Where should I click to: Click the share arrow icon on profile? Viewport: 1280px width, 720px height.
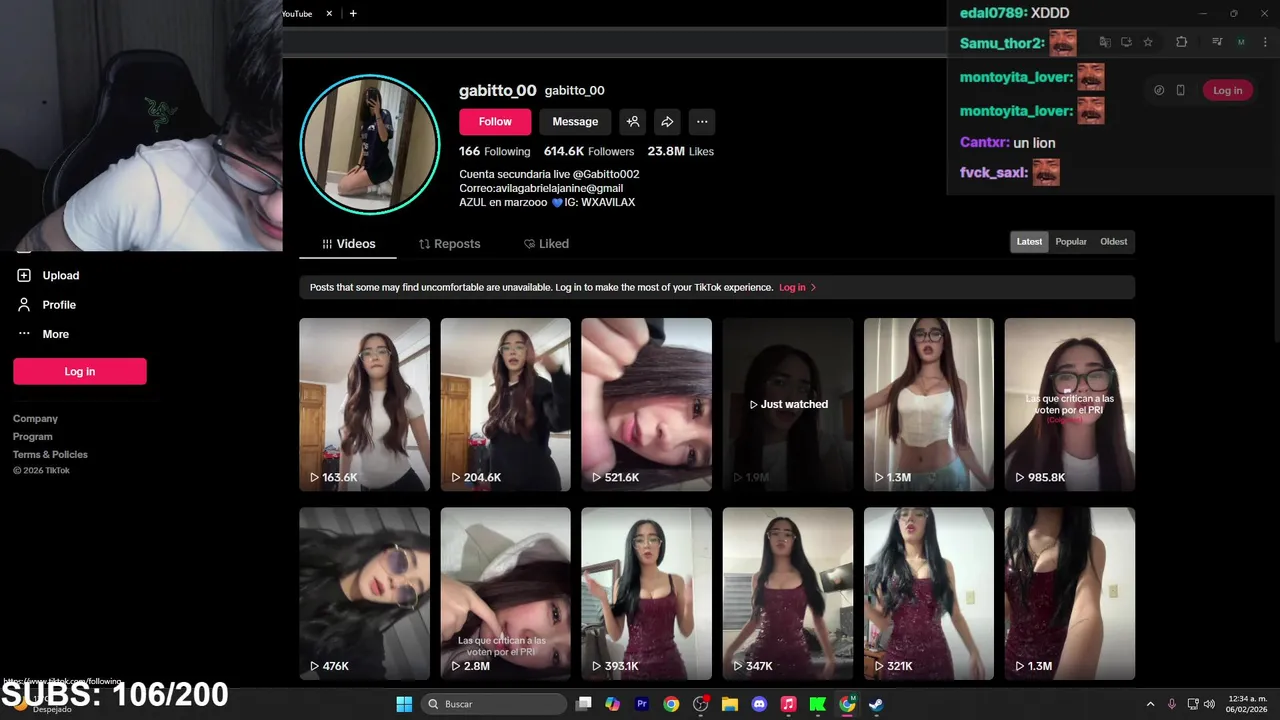point(667,122)
